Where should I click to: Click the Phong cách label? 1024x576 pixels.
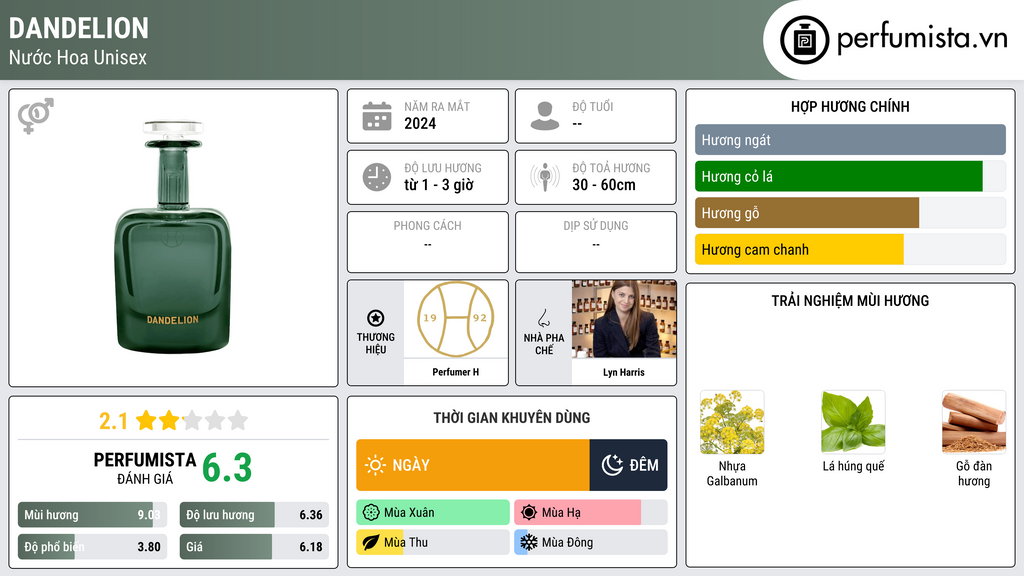point(428,225)
